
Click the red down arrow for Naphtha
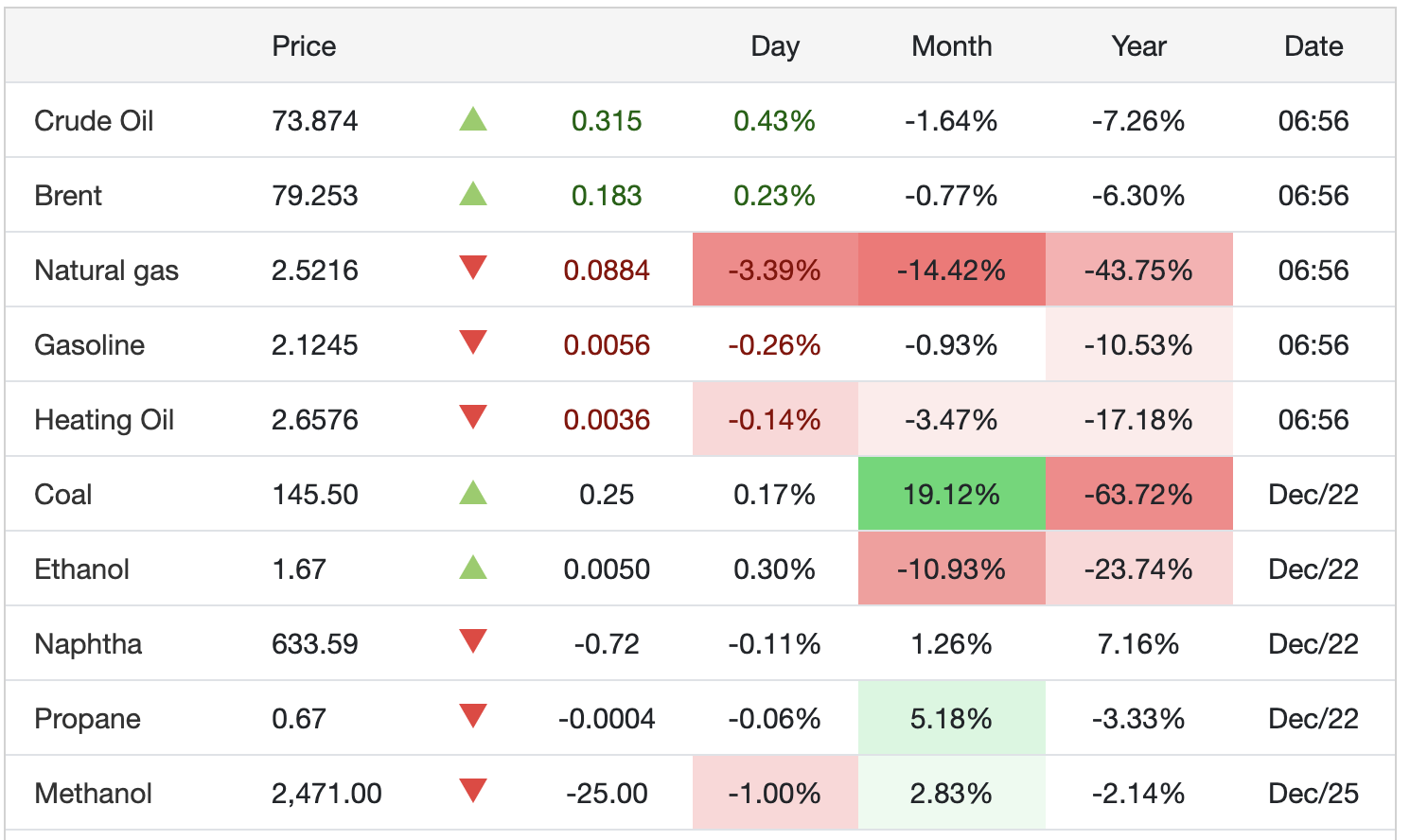[473, 641]
